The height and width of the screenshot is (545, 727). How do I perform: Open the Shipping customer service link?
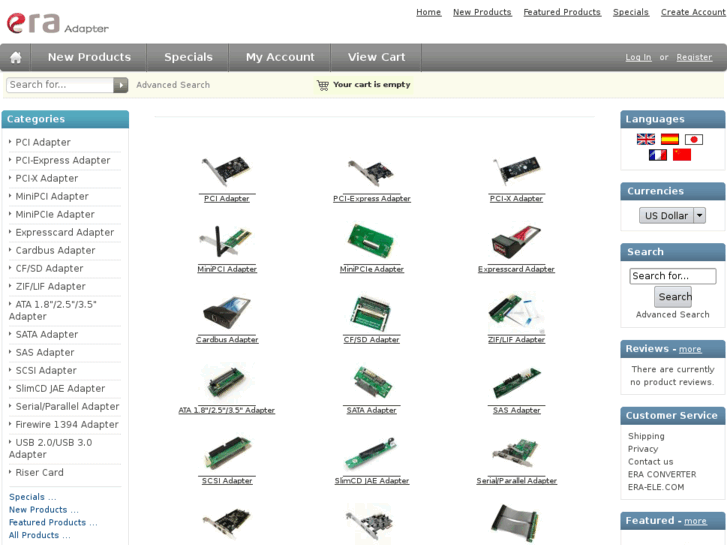click(646, 436)
